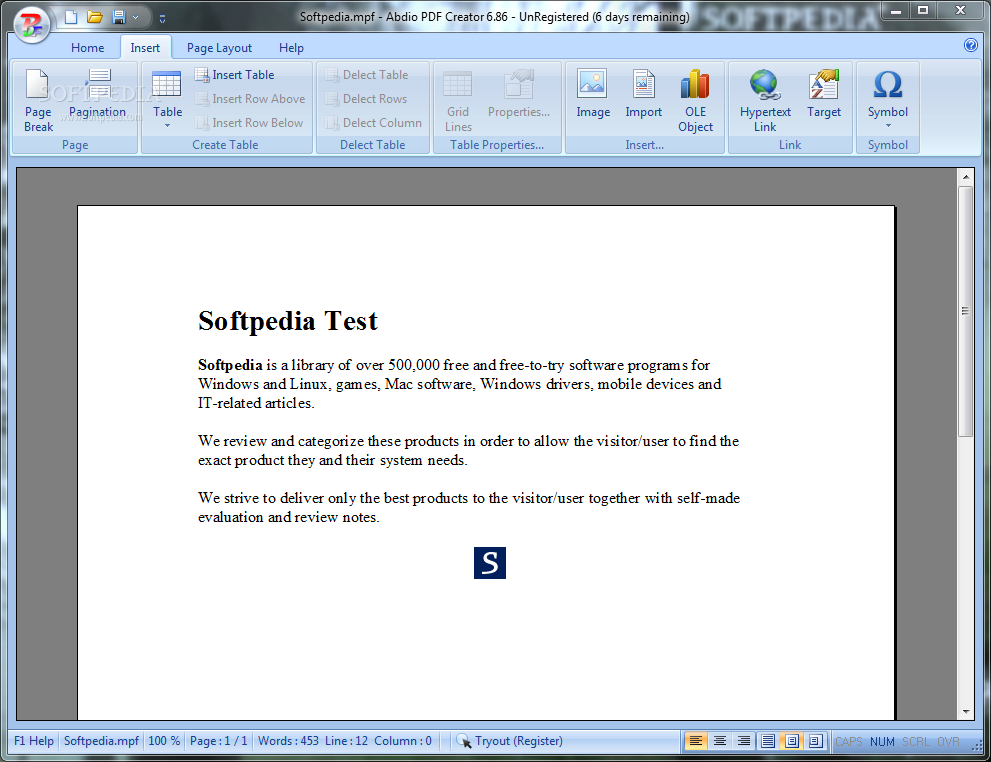The image size is (991, 762).
Task: Open the Symbol dropdown
Action: [x=887, y=99]
